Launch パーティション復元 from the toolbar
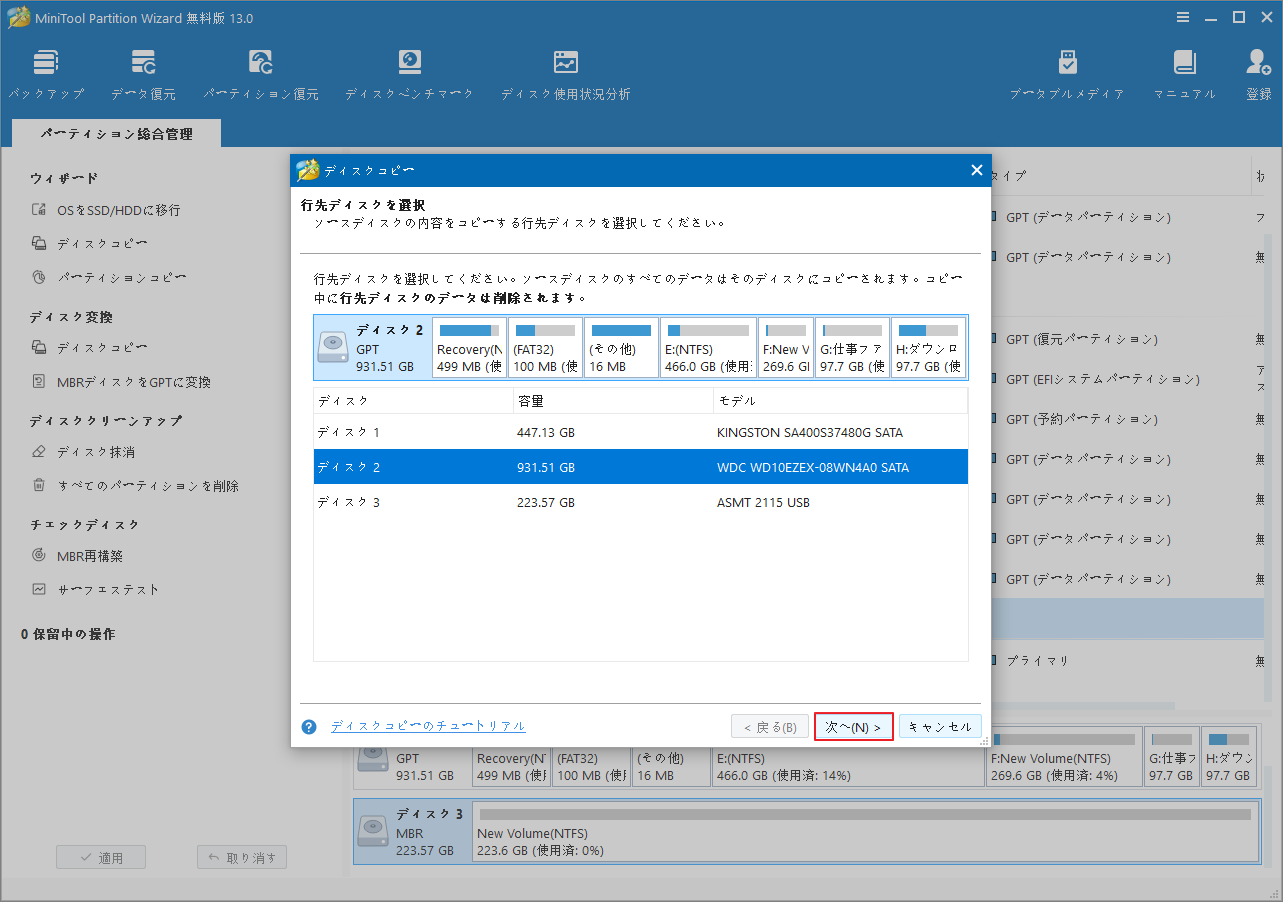This screenshot has height=902, width=1283. tap(260, 70)
